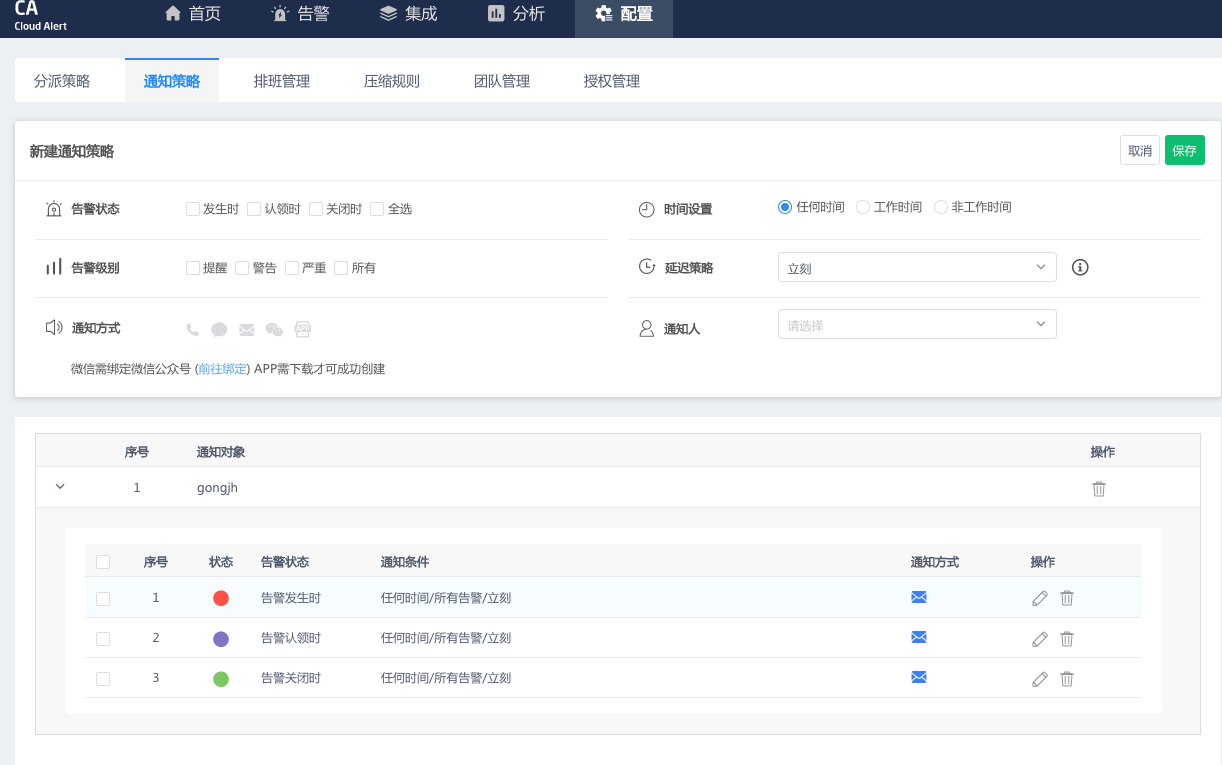The image size is (1222, 765).
Task: Open the 集成 menu in top navigation
Action: (408, 14)
